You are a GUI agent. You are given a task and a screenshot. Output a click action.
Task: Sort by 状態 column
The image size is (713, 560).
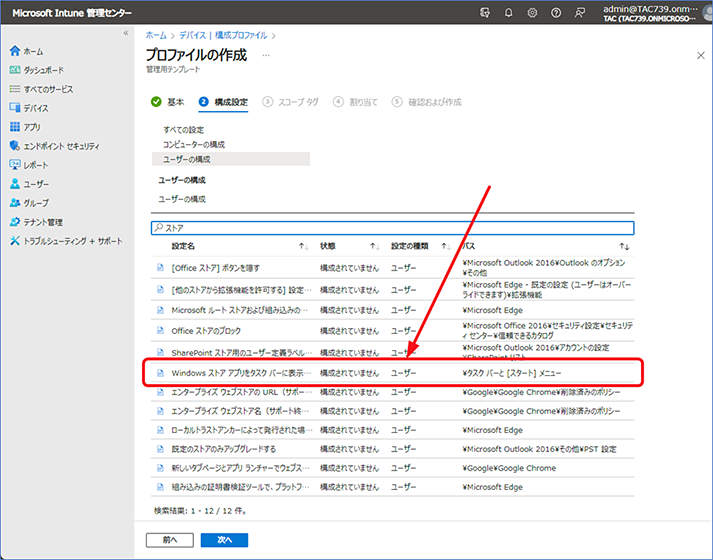click(x=327, y=246)
